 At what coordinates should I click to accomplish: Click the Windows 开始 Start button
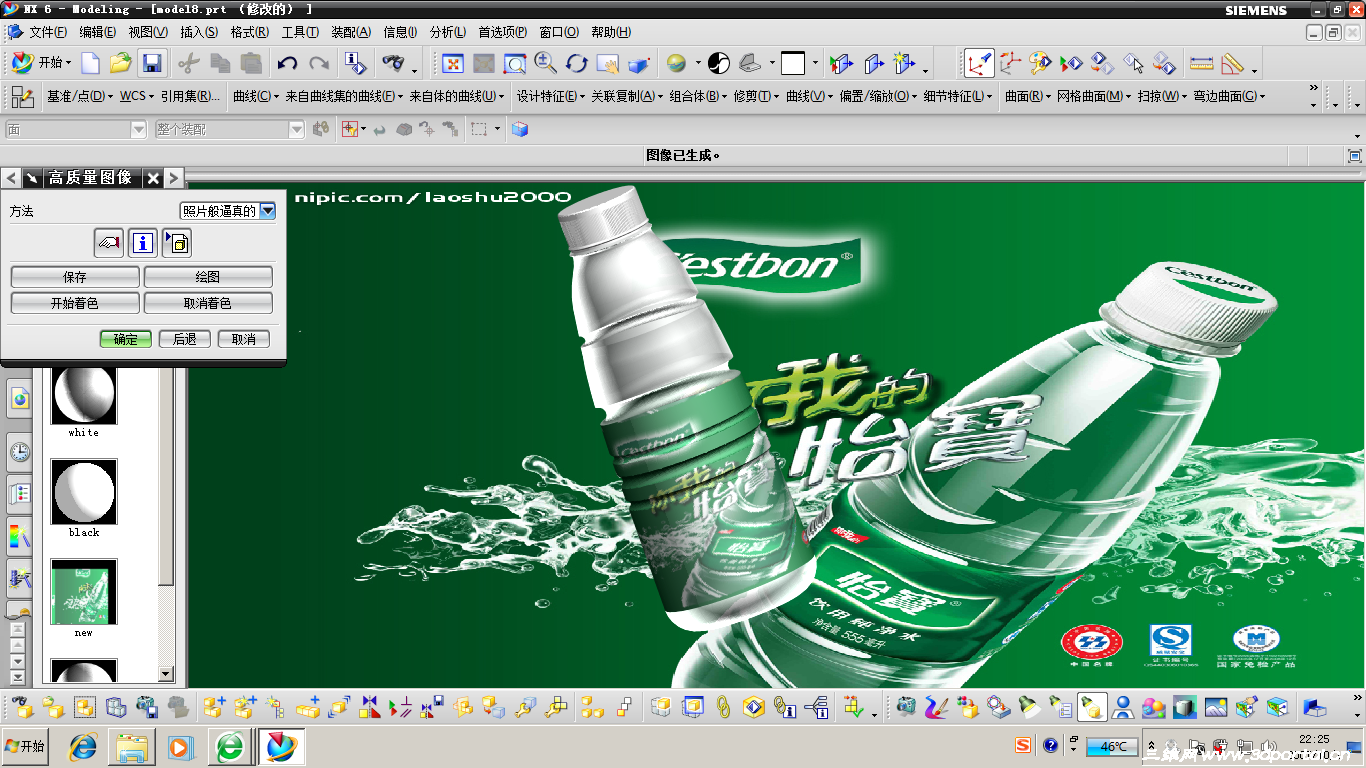click(25, 746)
